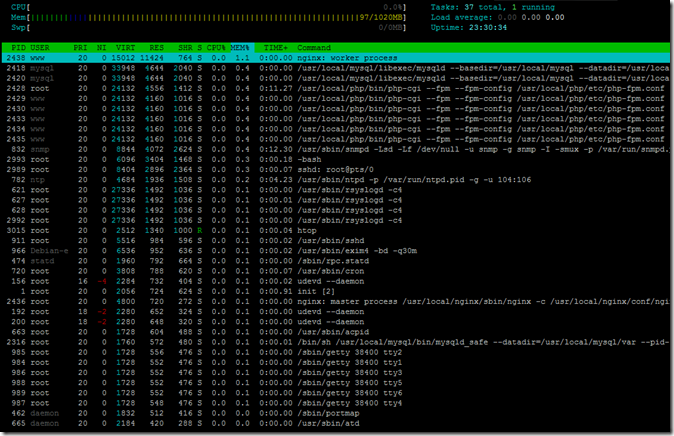Screen dimensions: 674x436
Task: Select rsyslogd row with PID 621
Action: (x=336, y=190)
